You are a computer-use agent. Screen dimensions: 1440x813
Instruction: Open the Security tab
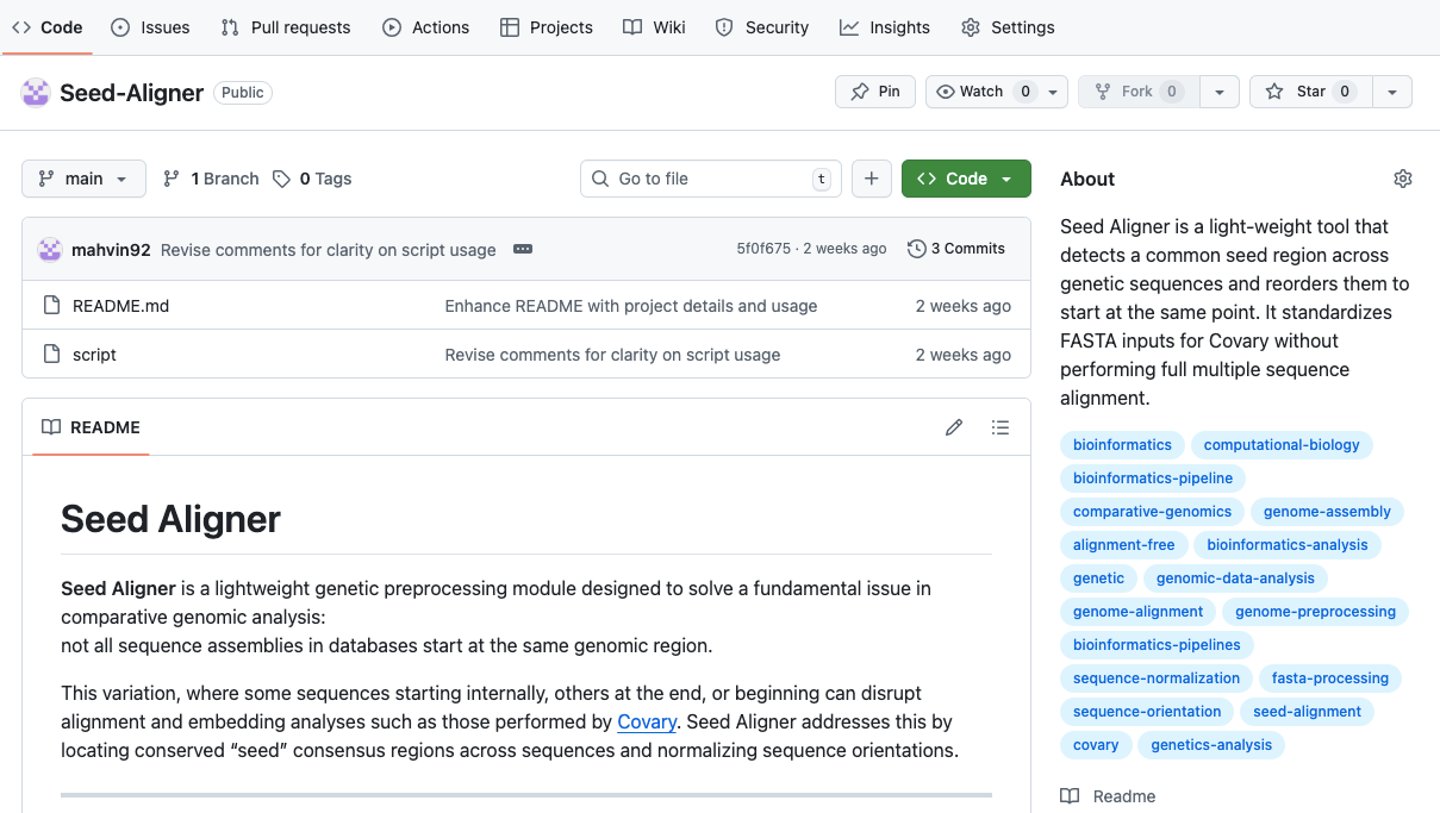(x=762, y=27)
